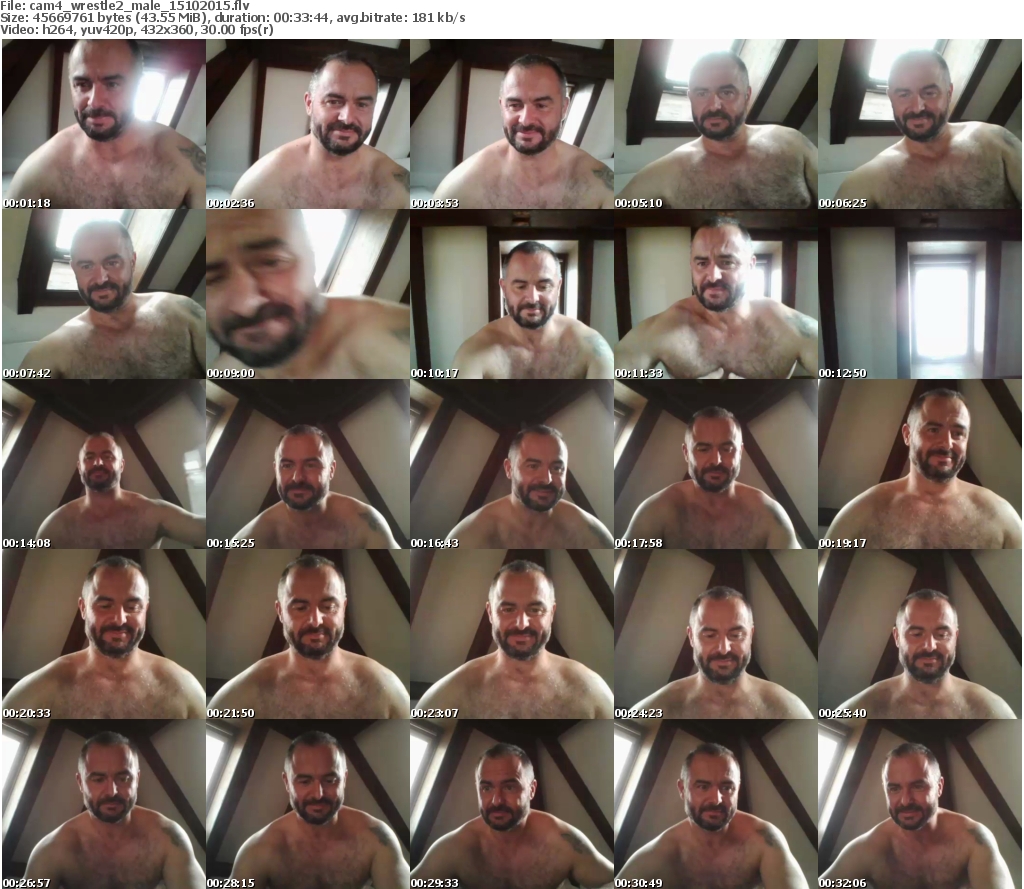Select the empty window frame at 00:12:50
Viewport: 1024px width, 889px height.
(920, 294)
